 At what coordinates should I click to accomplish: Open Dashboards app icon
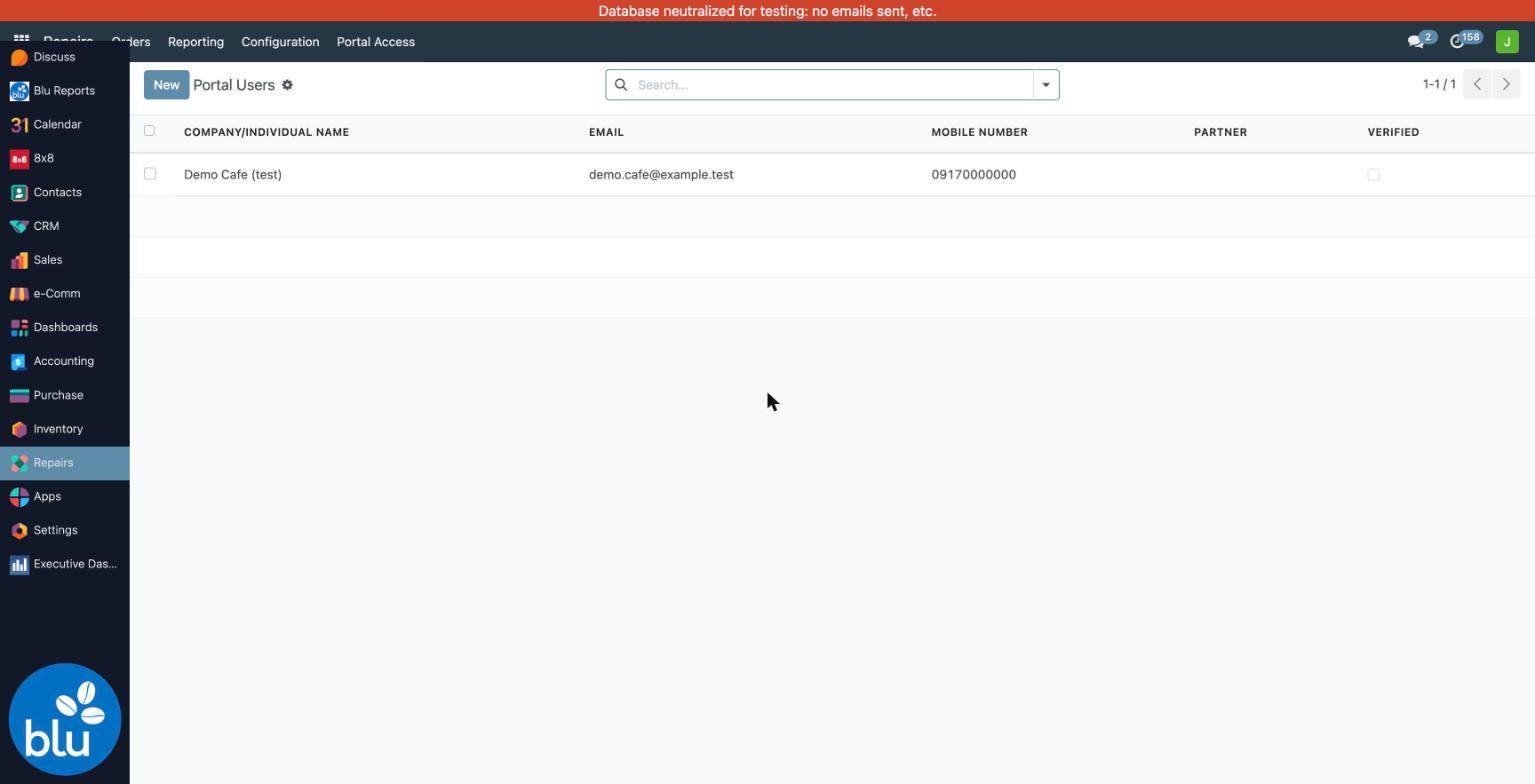tap(19, 328)
